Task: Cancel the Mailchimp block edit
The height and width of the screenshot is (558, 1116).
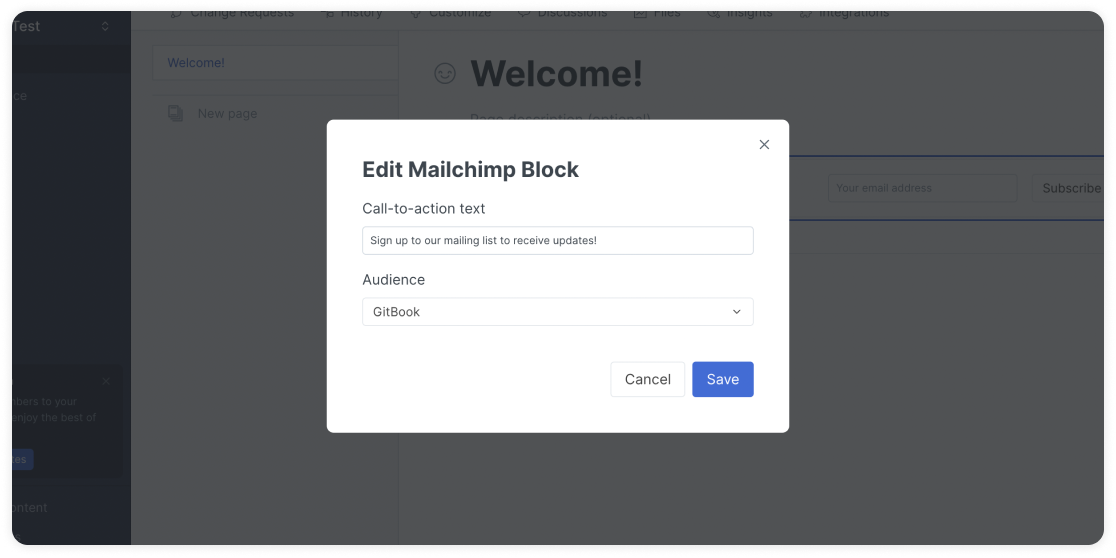Action: click(647, 379)
